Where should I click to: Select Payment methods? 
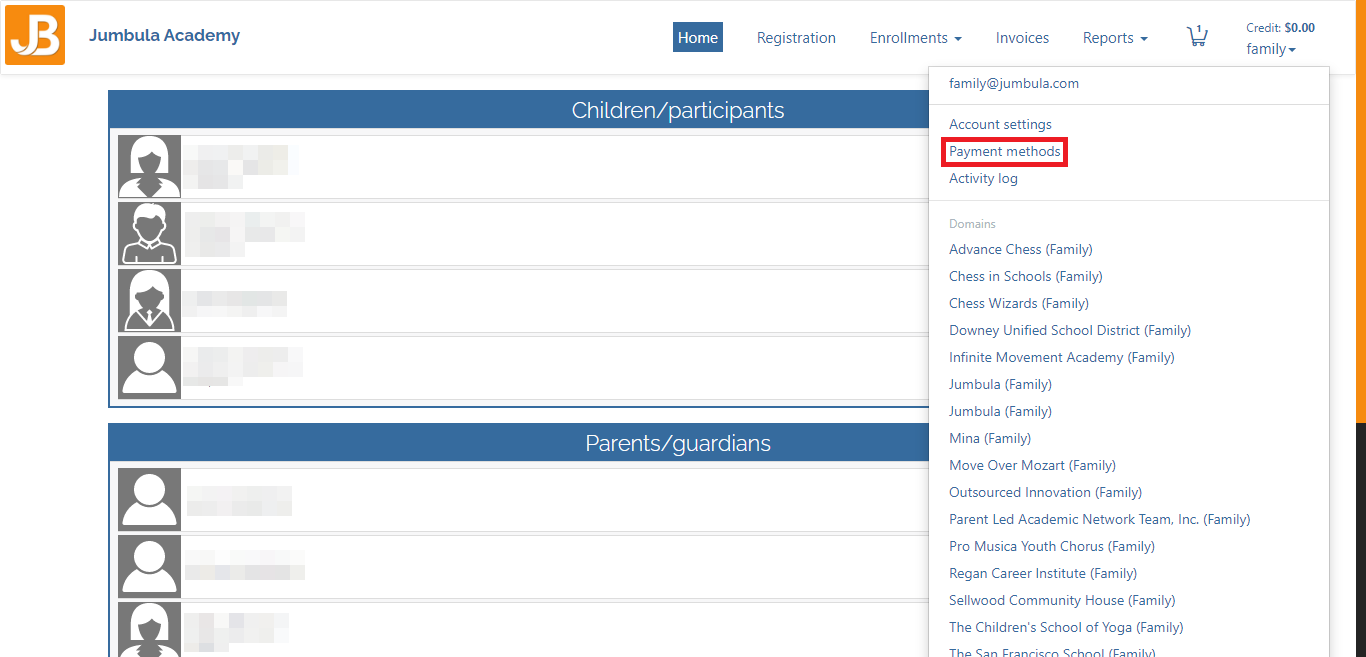(x=1005, y=152)
